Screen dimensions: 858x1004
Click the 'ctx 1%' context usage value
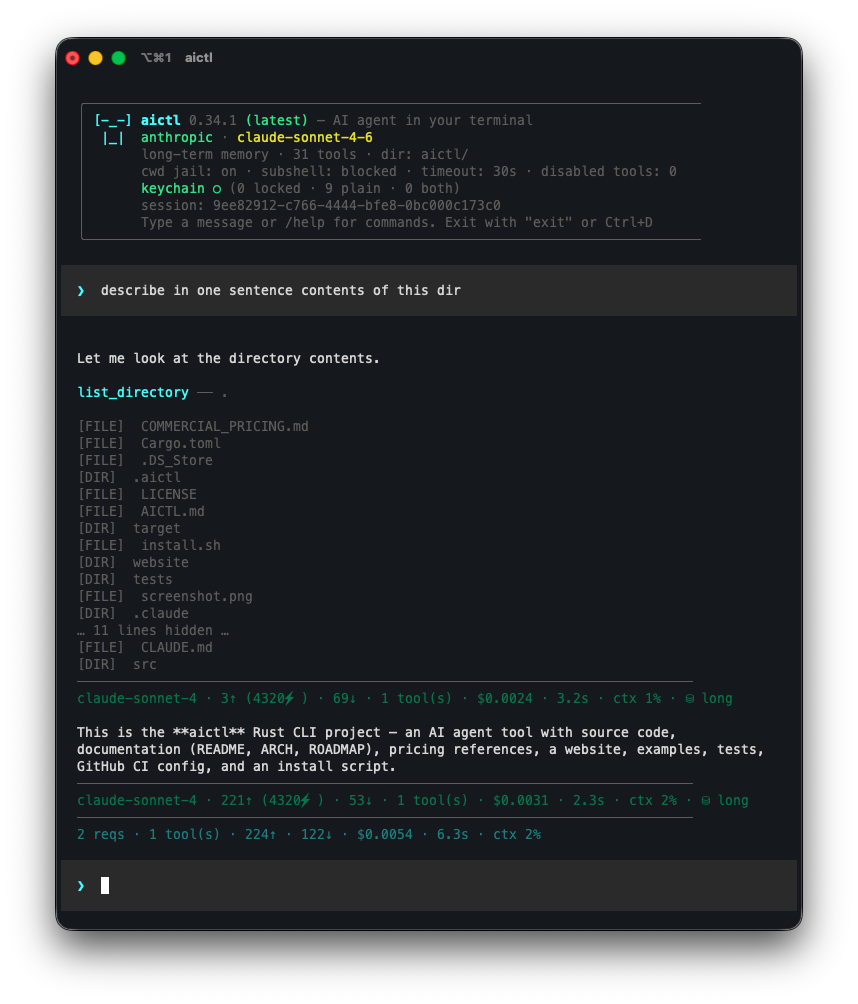click(x=637, y=698)
